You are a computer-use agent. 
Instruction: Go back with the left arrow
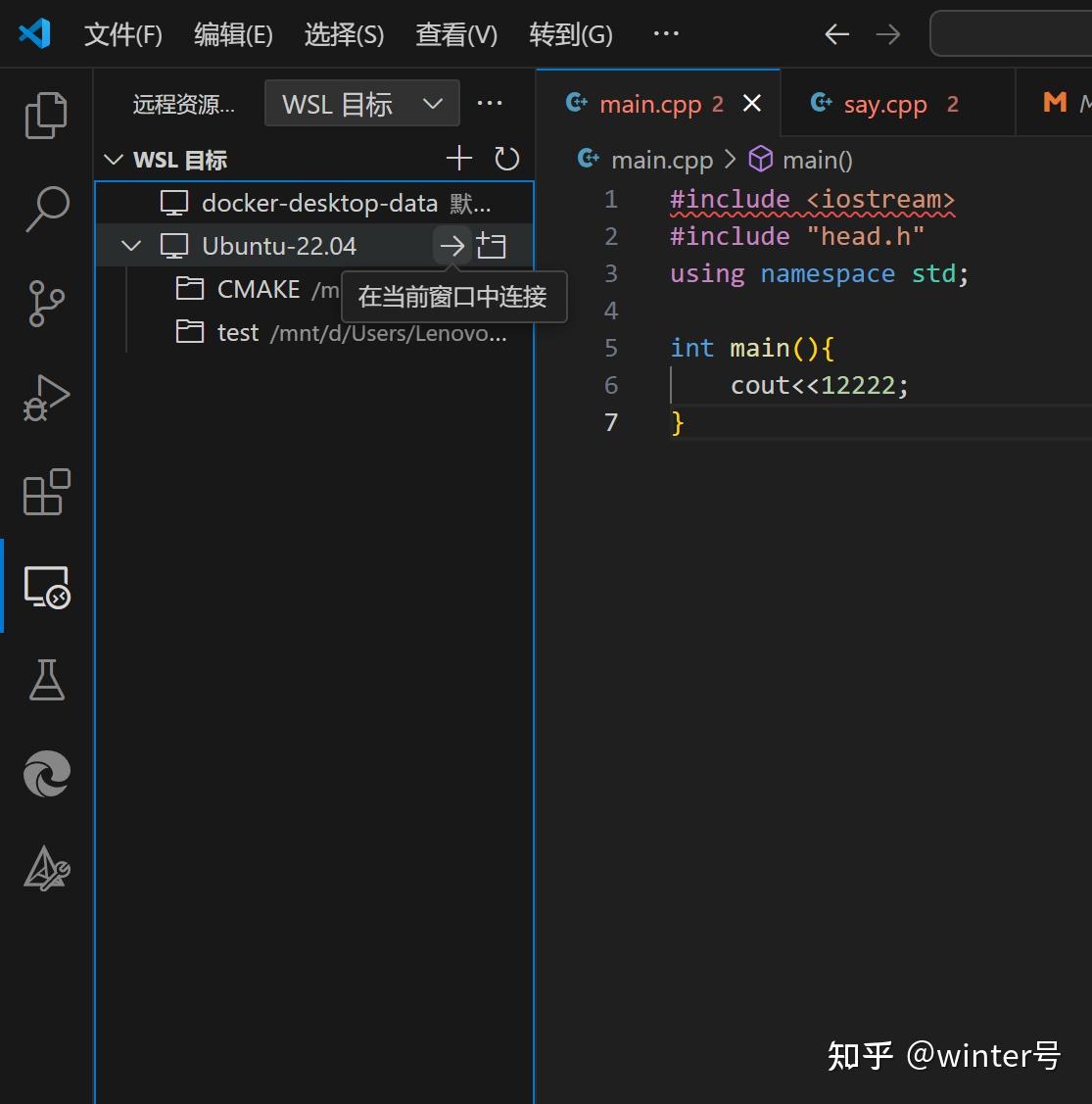point(836,33)
